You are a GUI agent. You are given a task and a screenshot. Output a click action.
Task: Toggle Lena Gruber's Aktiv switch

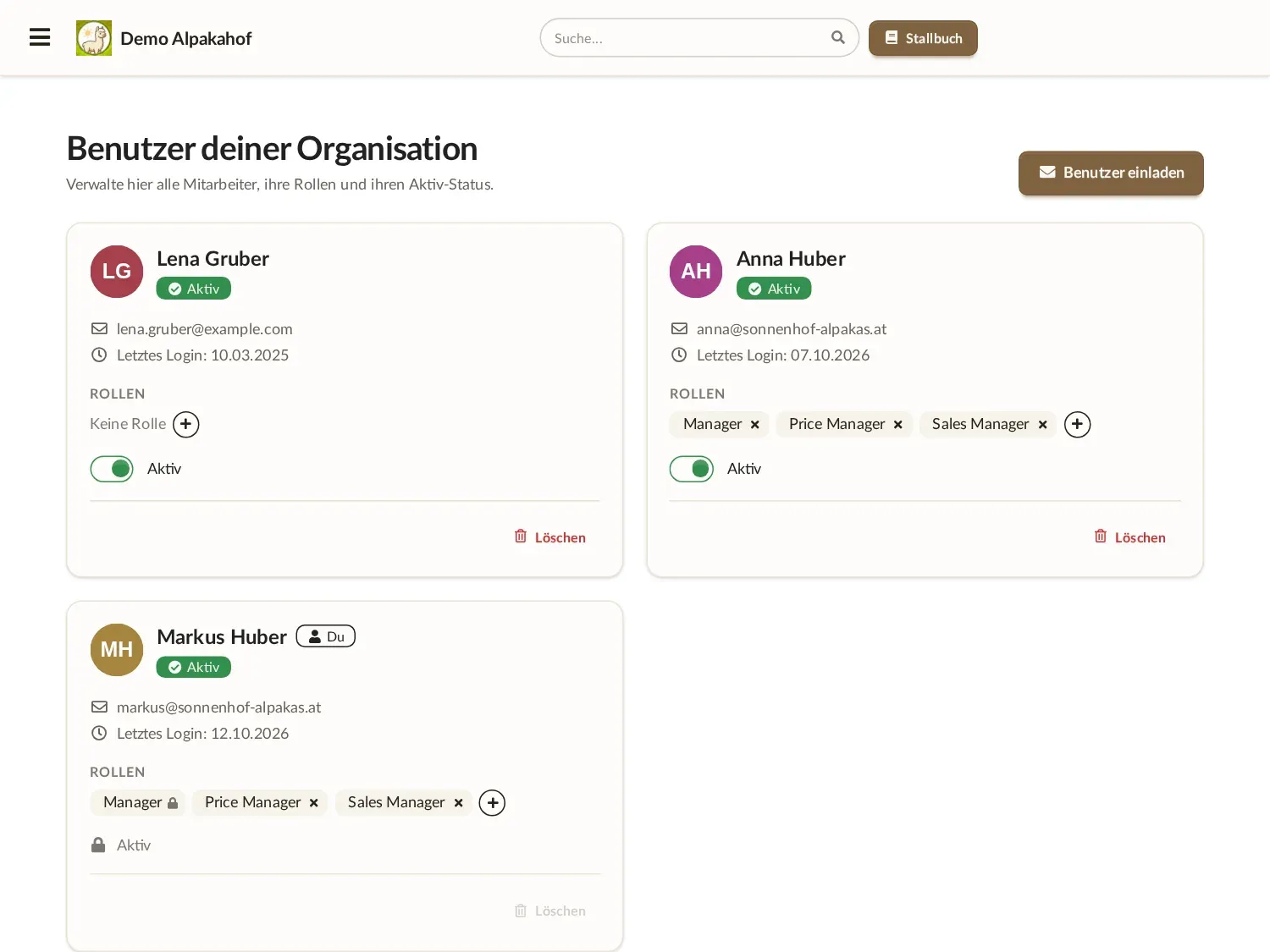click(x=112, y=469)
